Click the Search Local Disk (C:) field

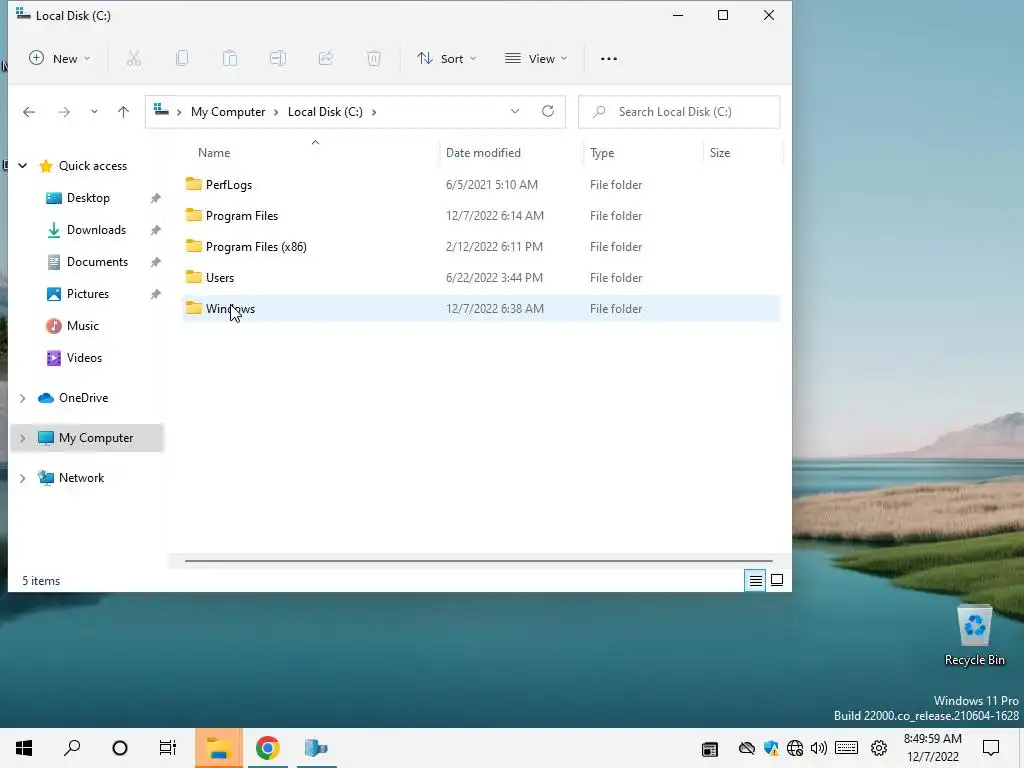(x=679, y=112)
